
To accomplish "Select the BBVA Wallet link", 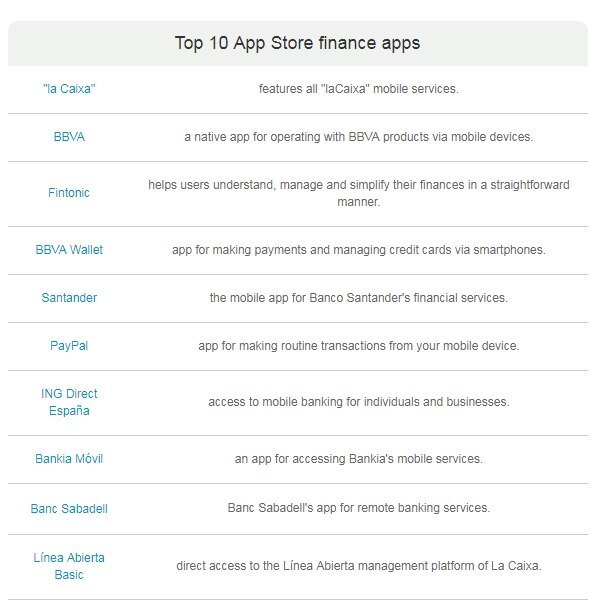I will 69,249.
